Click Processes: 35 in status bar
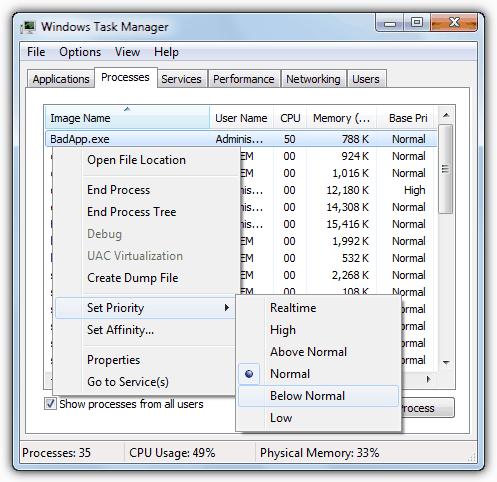This screenshot has width=497, height=482. click(56, 453)
